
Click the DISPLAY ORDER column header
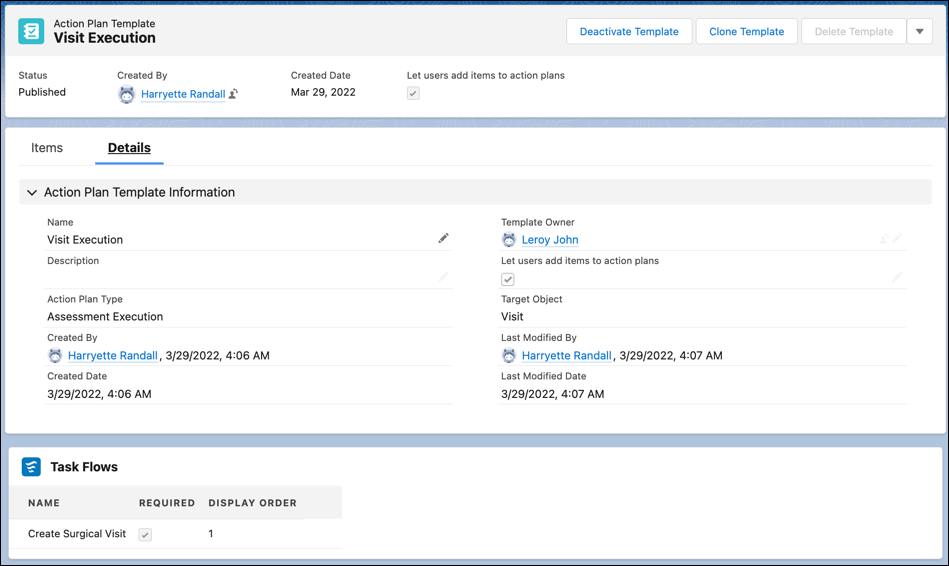tap(252, 503)
